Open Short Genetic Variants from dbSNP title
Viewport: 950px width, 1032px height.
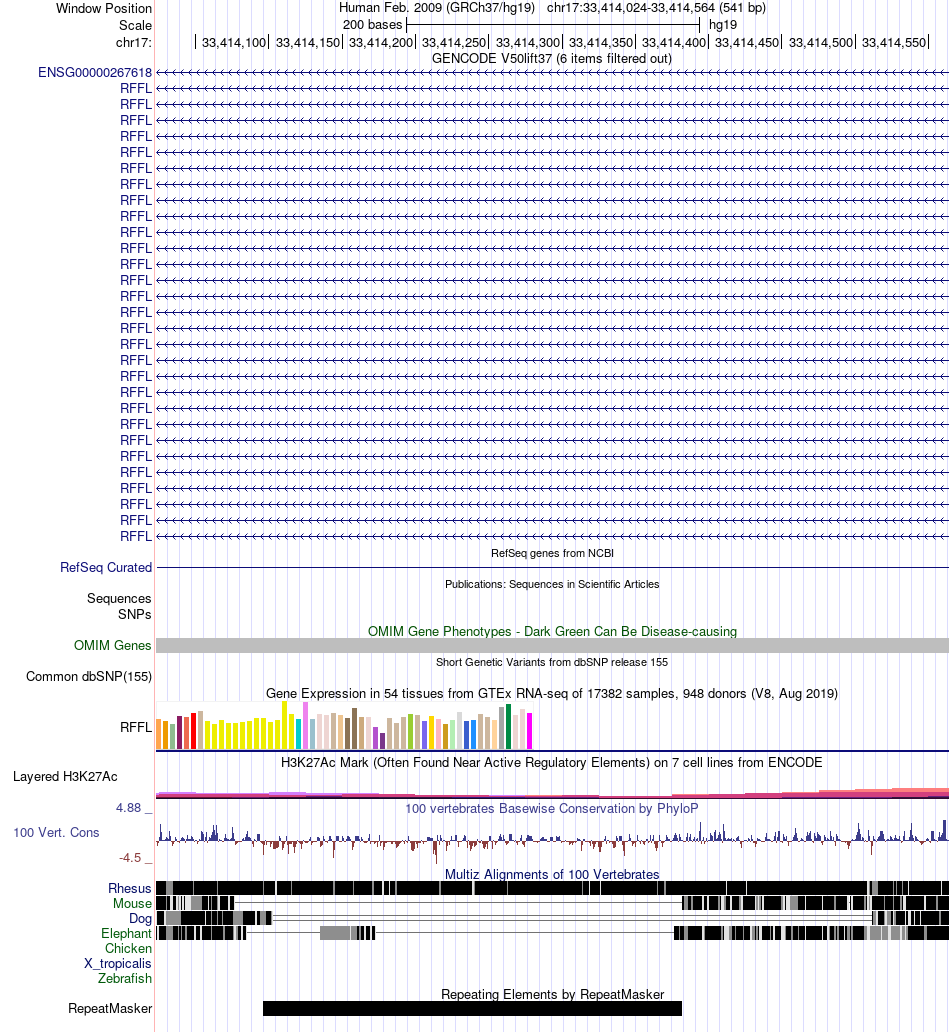552,663
